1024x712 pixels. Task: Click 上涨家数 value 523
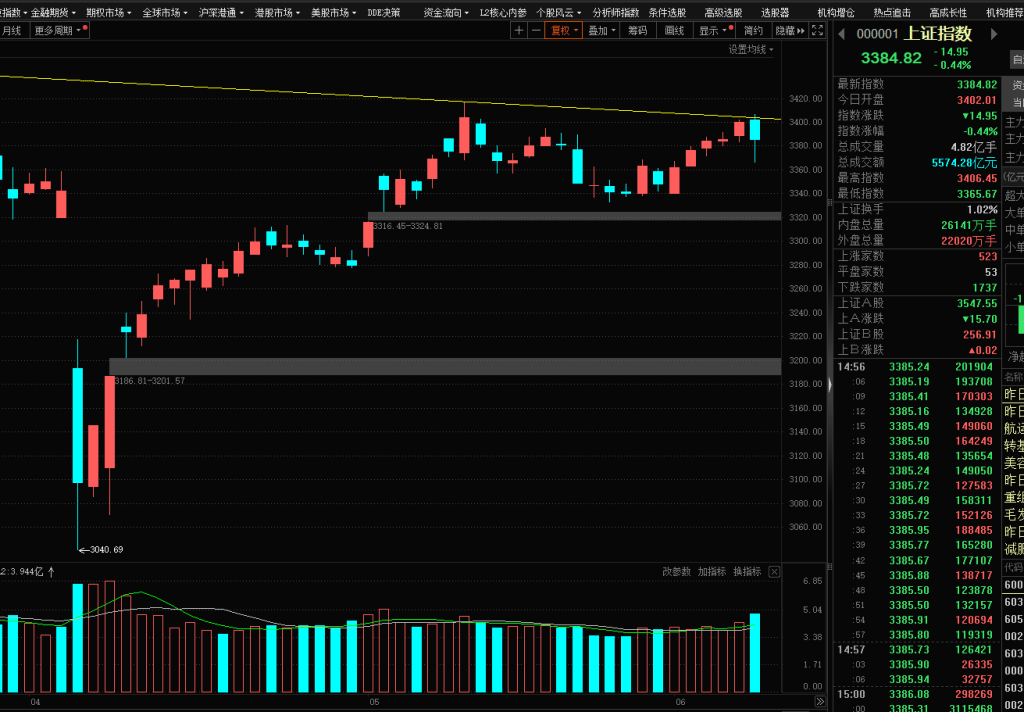coord(988,256)
